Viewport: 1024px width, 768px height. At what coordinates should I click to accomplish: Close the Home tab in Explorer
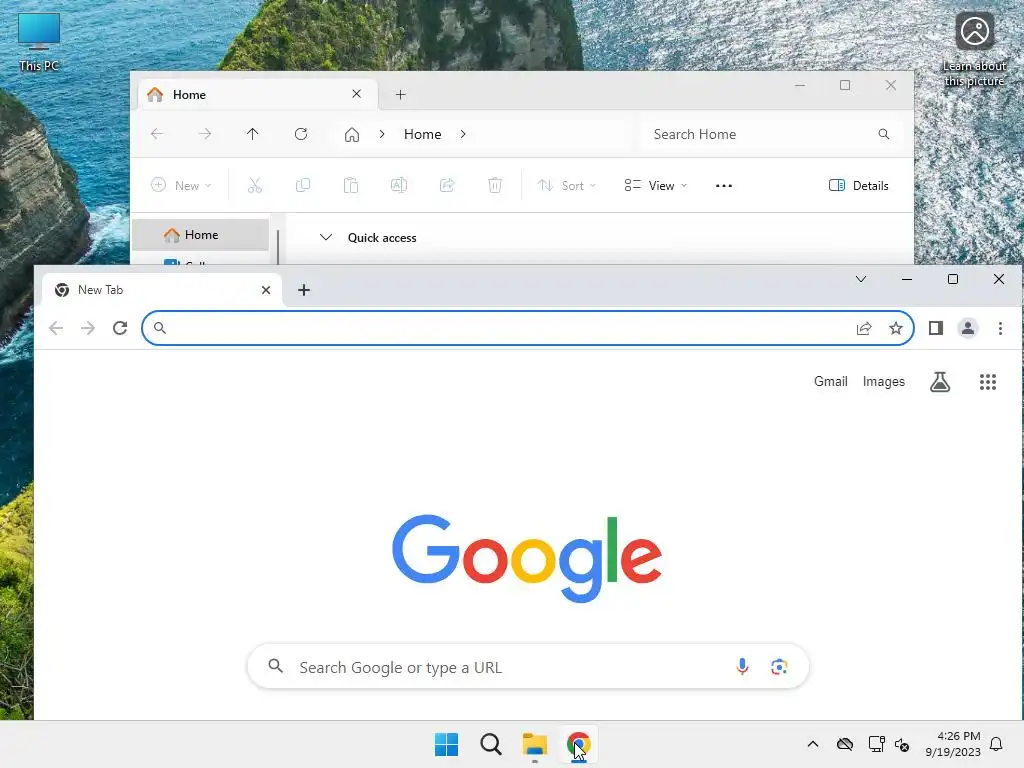click(x=357, y=94)
